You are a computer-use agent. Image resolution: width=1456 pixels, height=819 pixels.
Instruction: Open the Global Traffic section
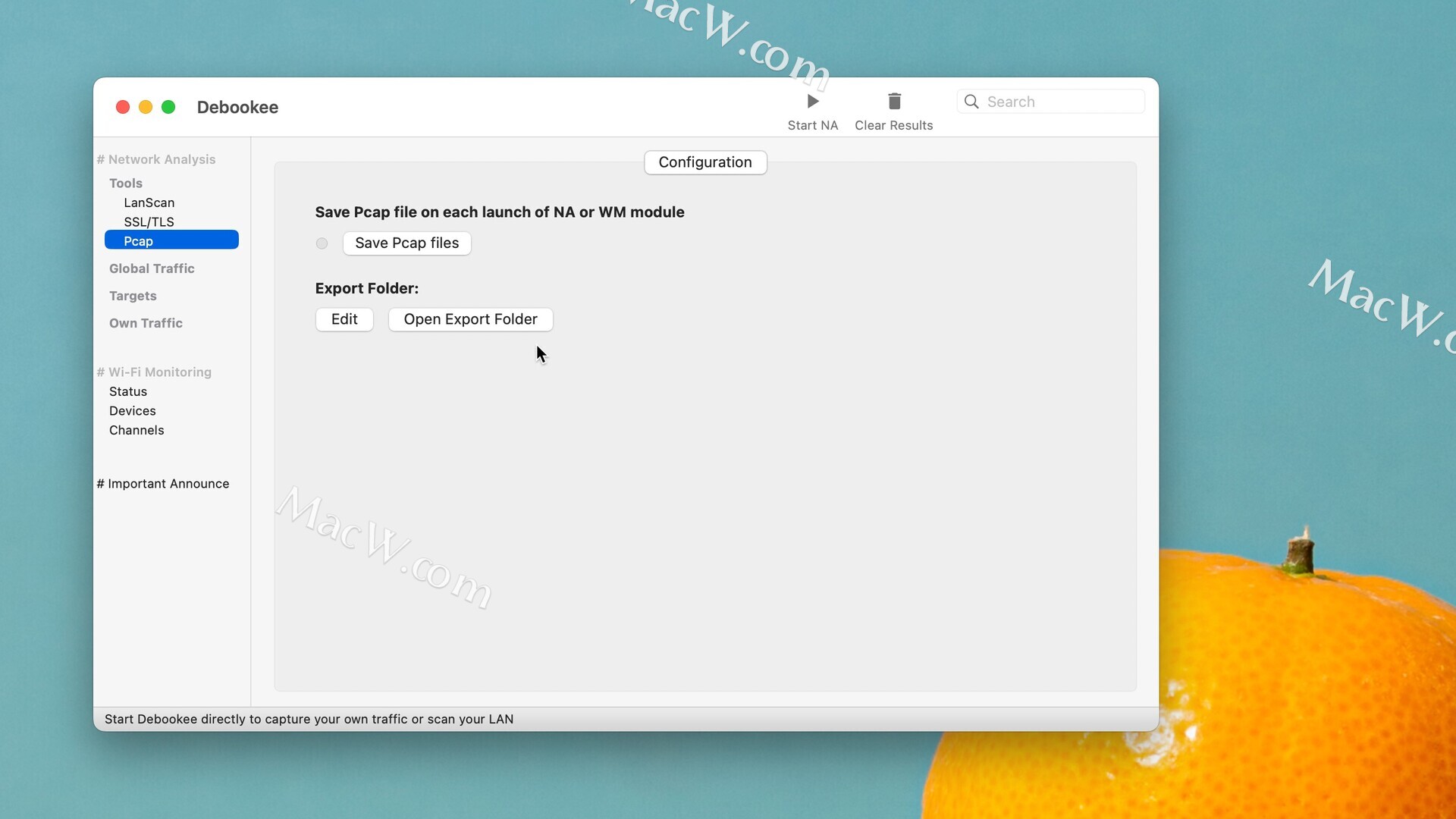[x=152, y=268]
